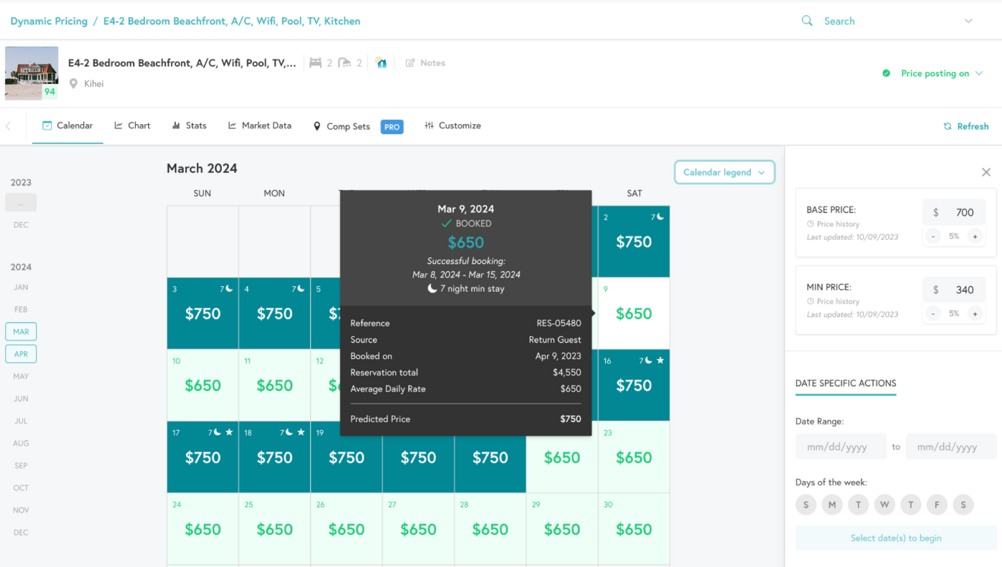Open the Stats tab
The height and width of the screenshot is (567, 1002).
pos(189,126)
